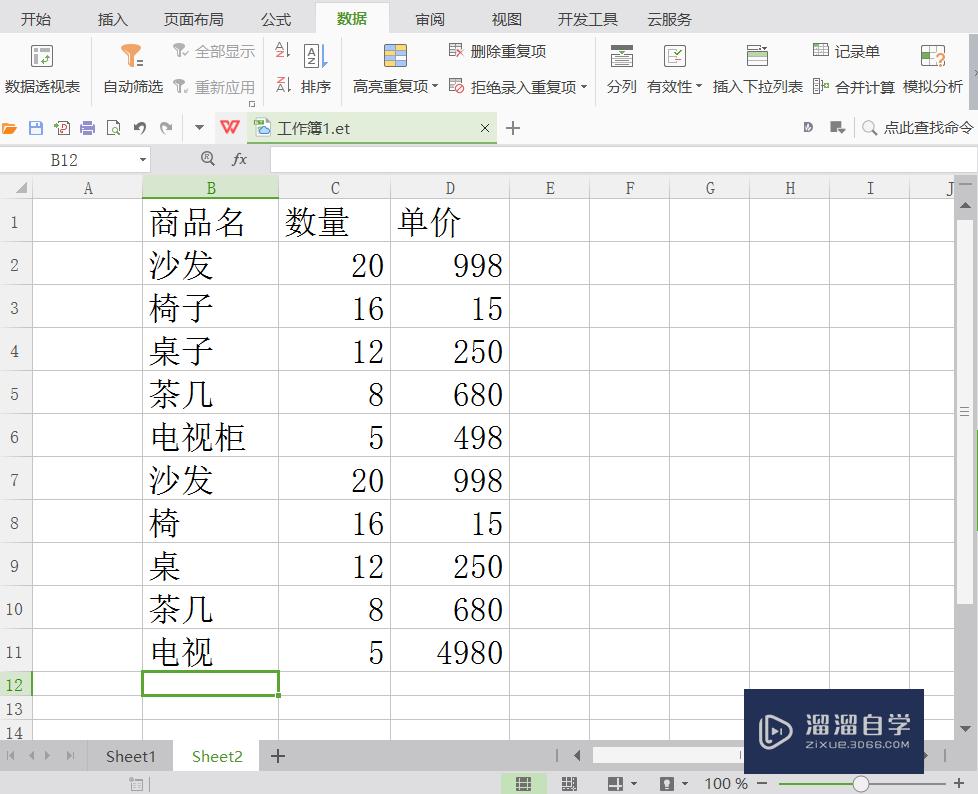Open the 数据透视表 pivot table tool
Screen dimensions: 978x794
42,70
